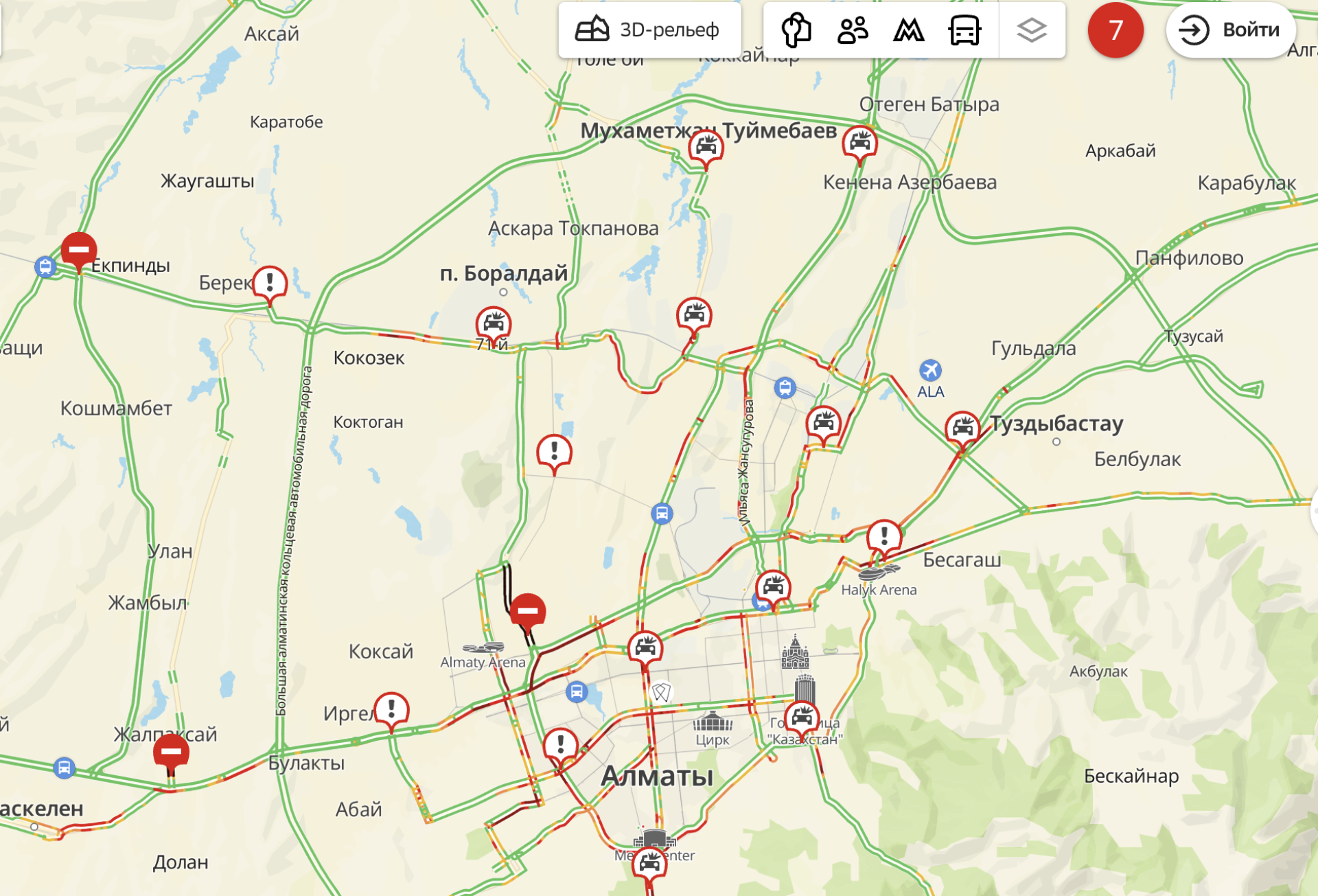Click the Алматы city label
The width and height of the screenshot is (1318, 896).
point(657,776)
